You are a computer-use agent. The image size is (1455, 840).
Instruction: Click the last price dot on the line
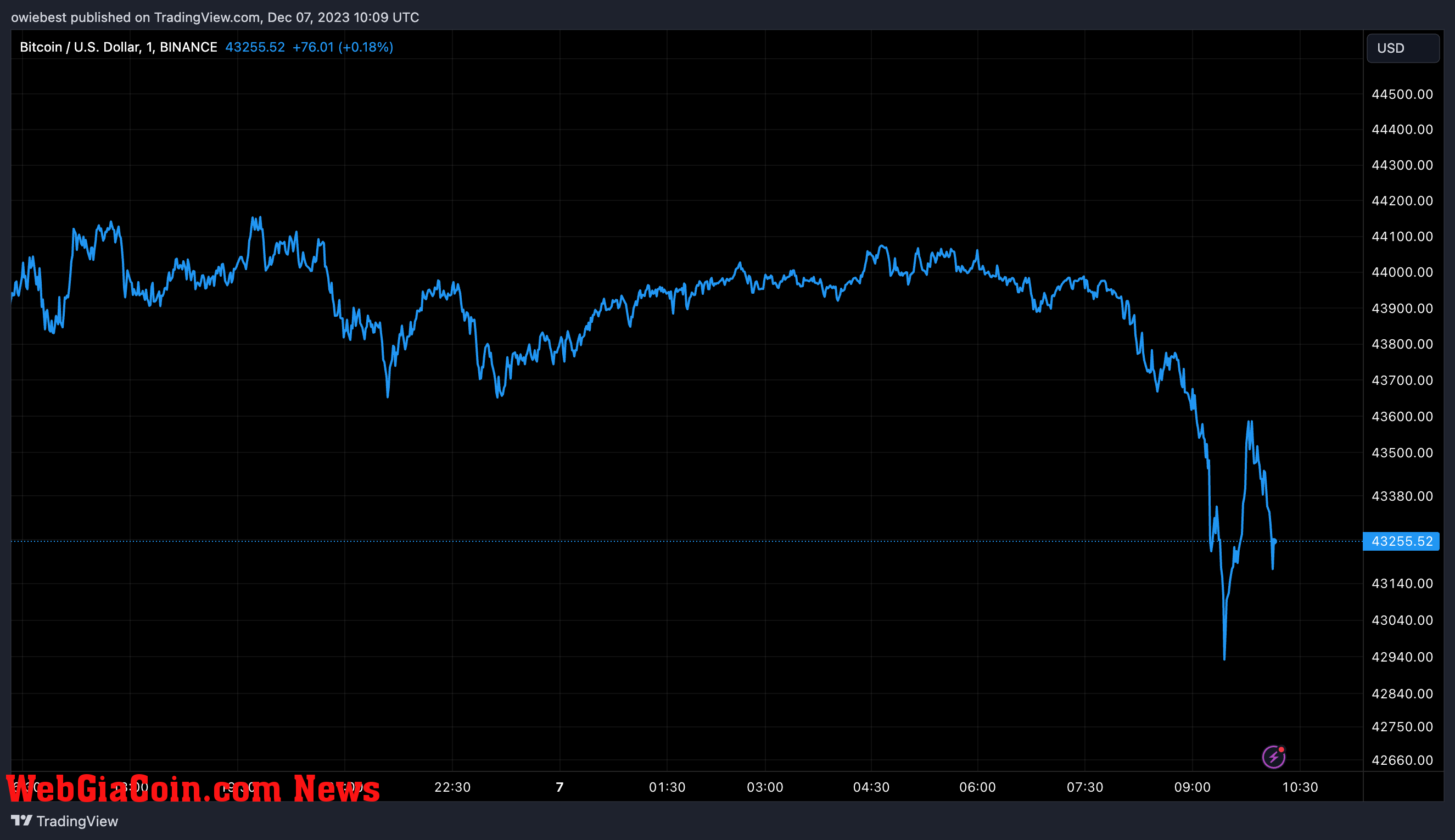pyautogui.click(x=1273, y=541)
